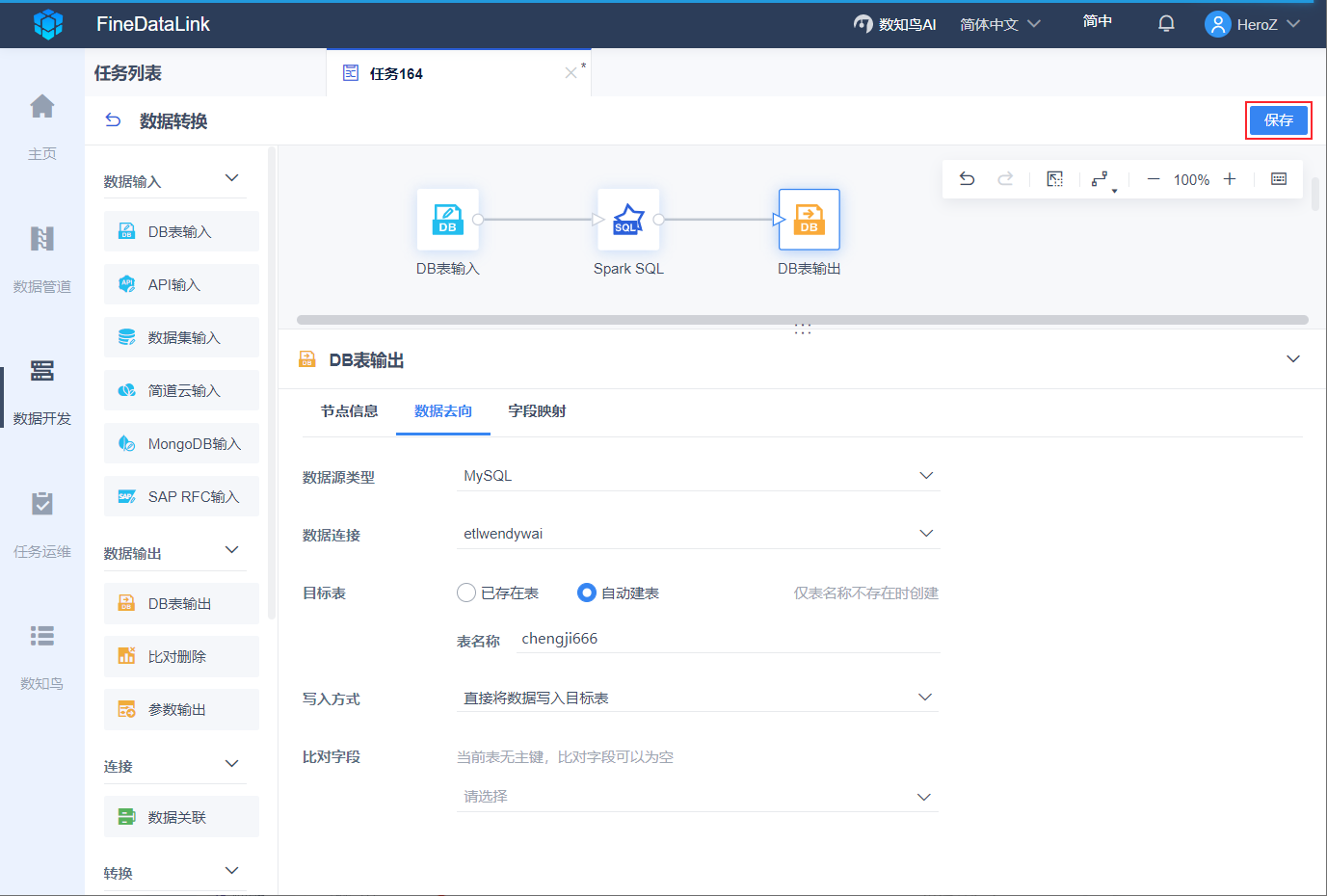This screenshot has height=896, width=1327.
Task: Collapse the 转换 palette section
Action: 232,871
